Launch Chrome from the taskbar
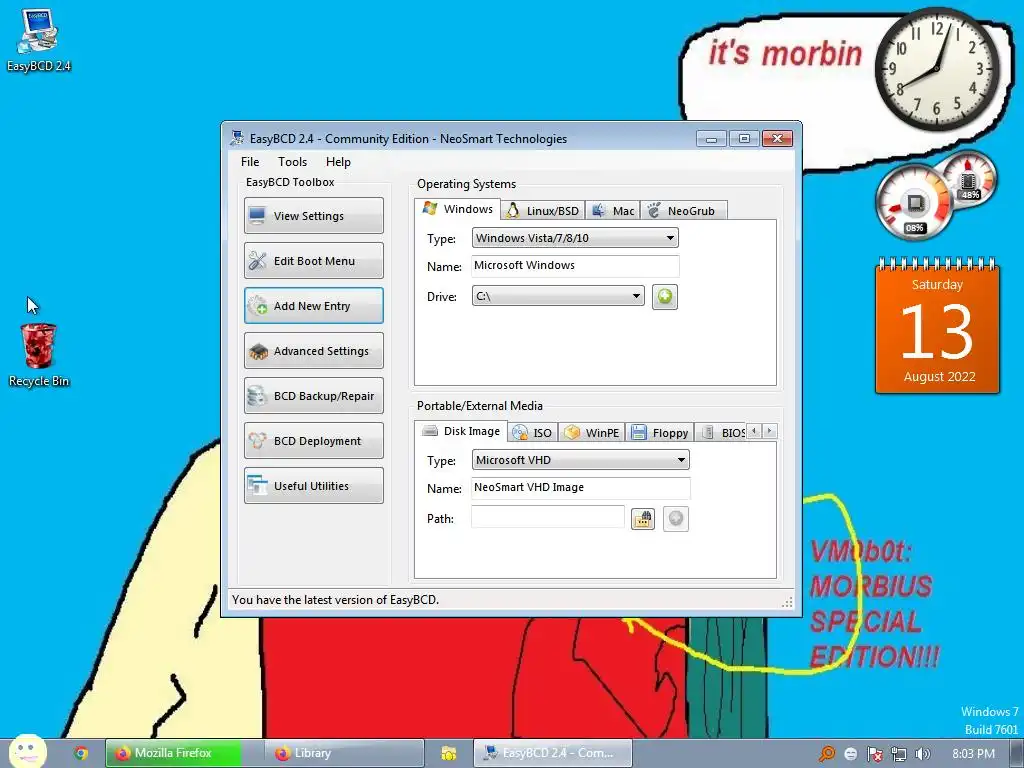This screenshot has width=1024, height=768. point(81,753)
